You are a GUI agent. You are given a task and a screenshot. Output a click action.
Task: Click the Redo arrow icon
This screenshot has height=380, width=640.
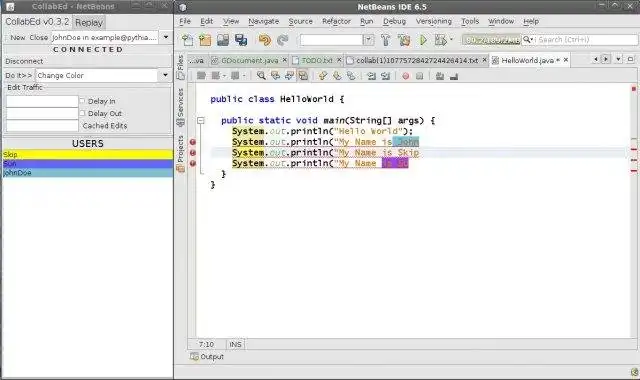(x=282, y=40)
